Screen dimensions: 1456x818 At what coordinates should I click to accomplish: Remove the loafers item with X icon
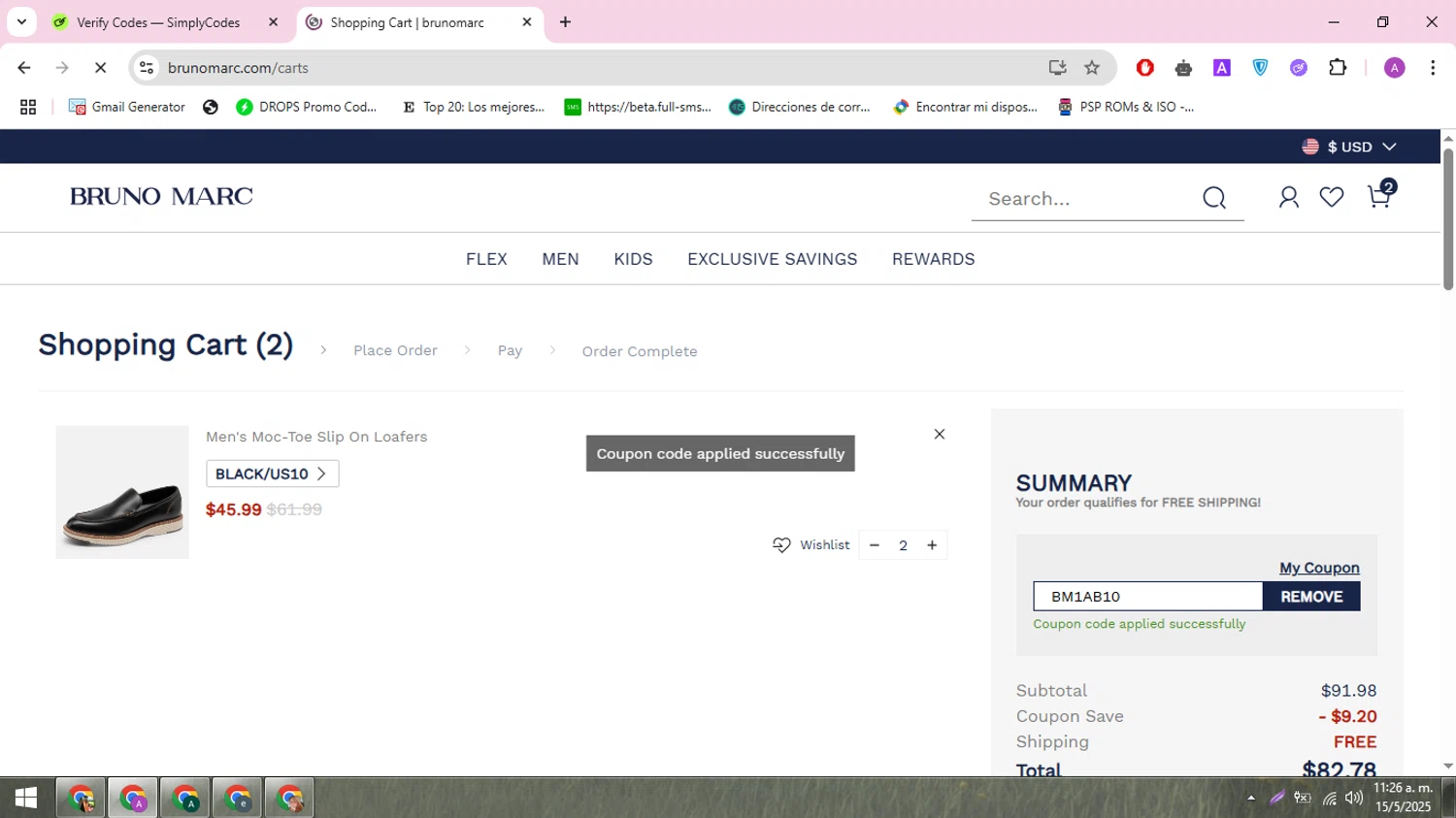940,434
